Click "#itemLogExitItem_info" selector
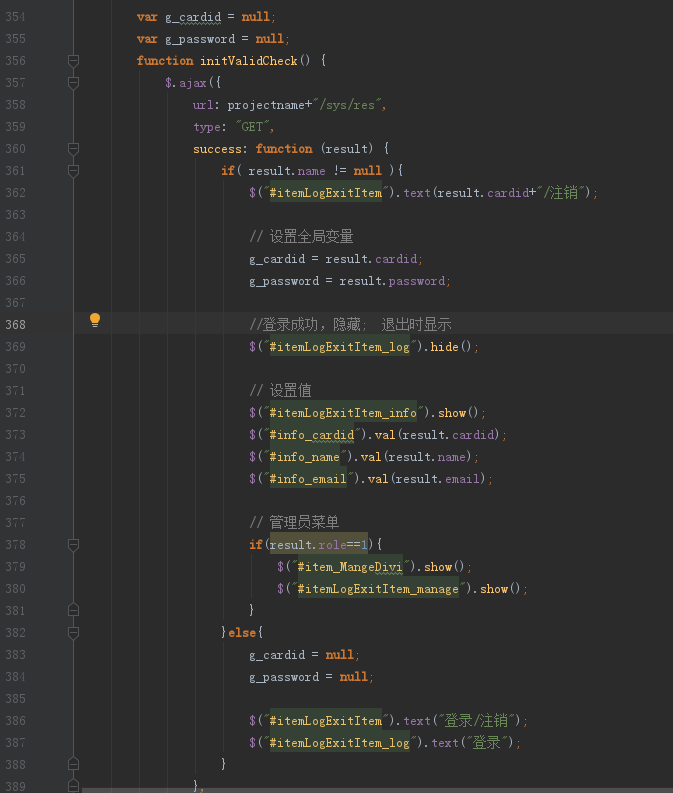 343,413
